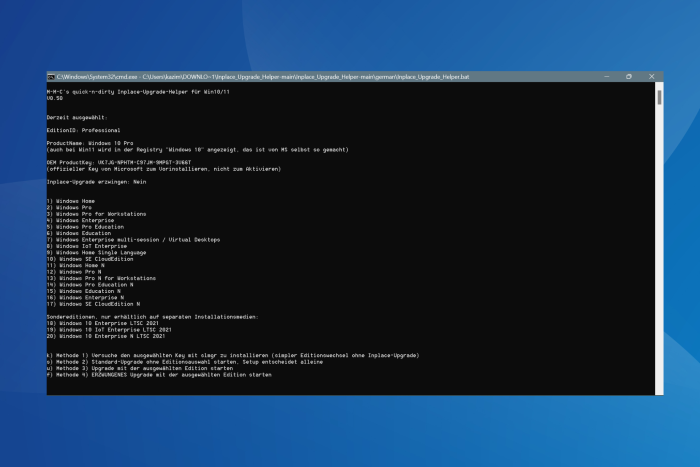Click 'ProductName: Windows 10 Pro' line
Viewport: 700px width, 467px height.
tap(90, 143)
